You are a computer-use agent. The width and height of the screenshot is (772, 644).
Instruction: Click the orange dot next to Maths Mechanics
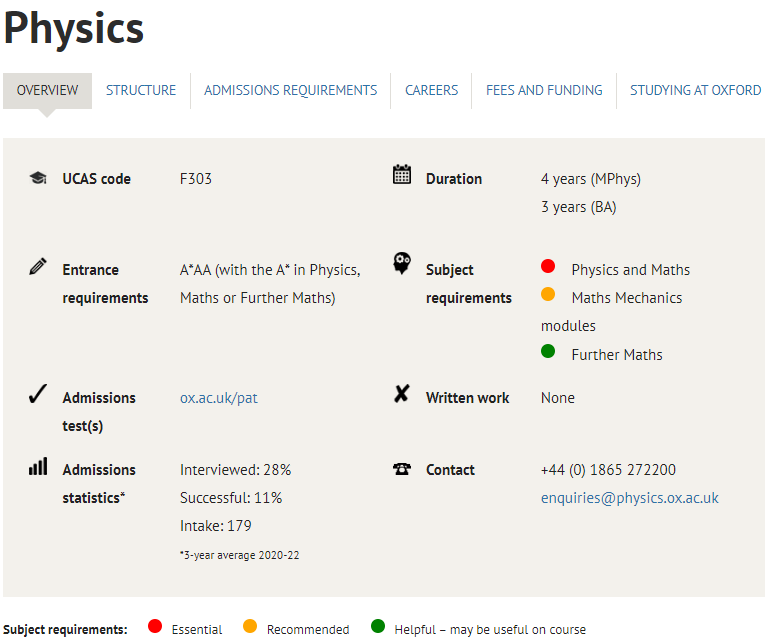548,294
